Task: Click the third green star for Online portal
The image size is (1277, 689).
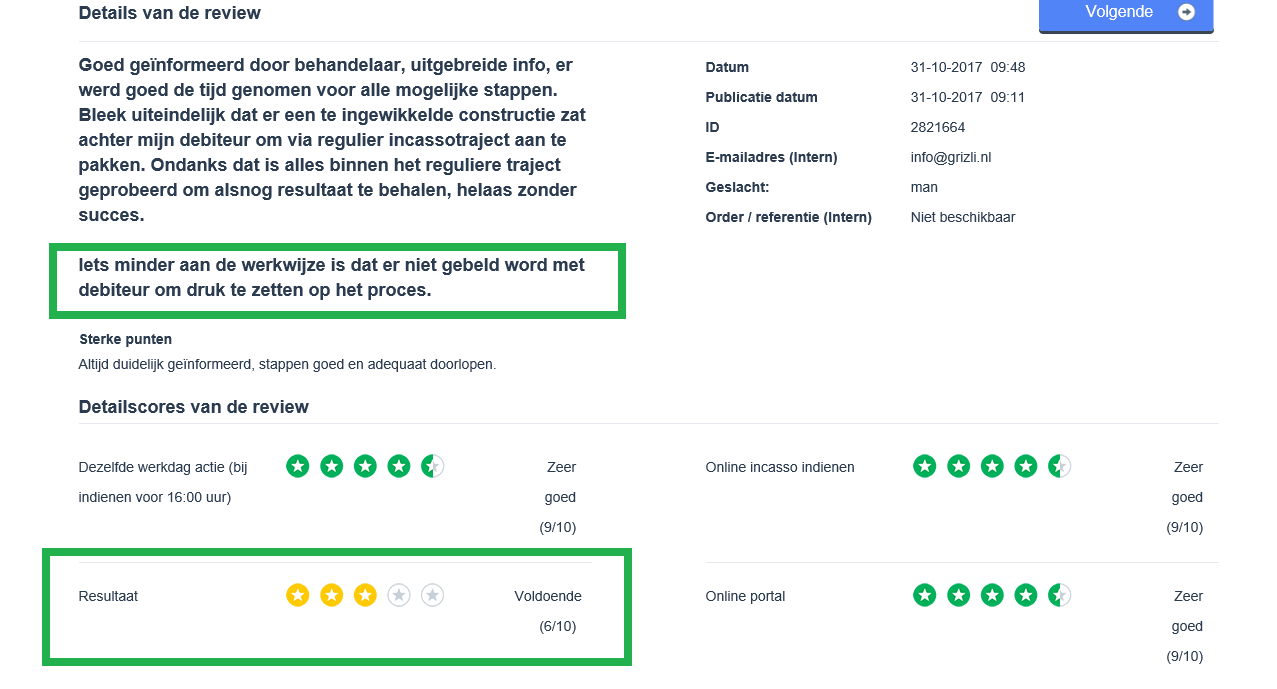Action: (992, 596)
